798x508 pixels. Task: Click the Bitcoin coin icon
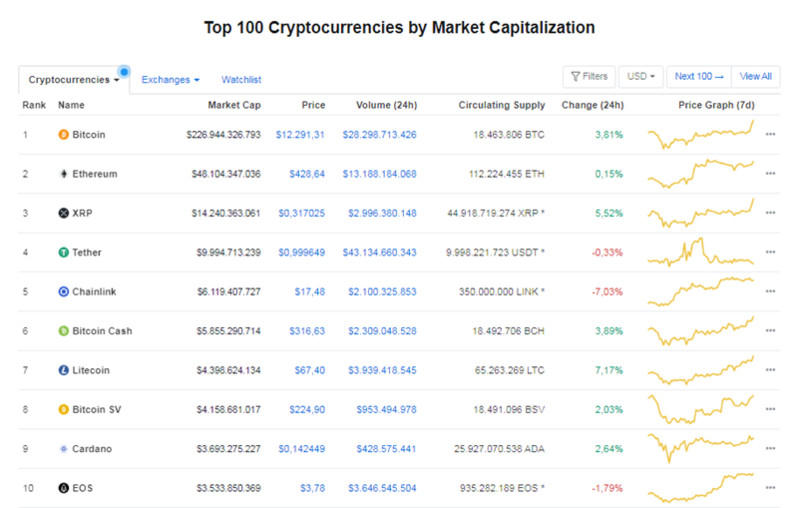[64, 134]
